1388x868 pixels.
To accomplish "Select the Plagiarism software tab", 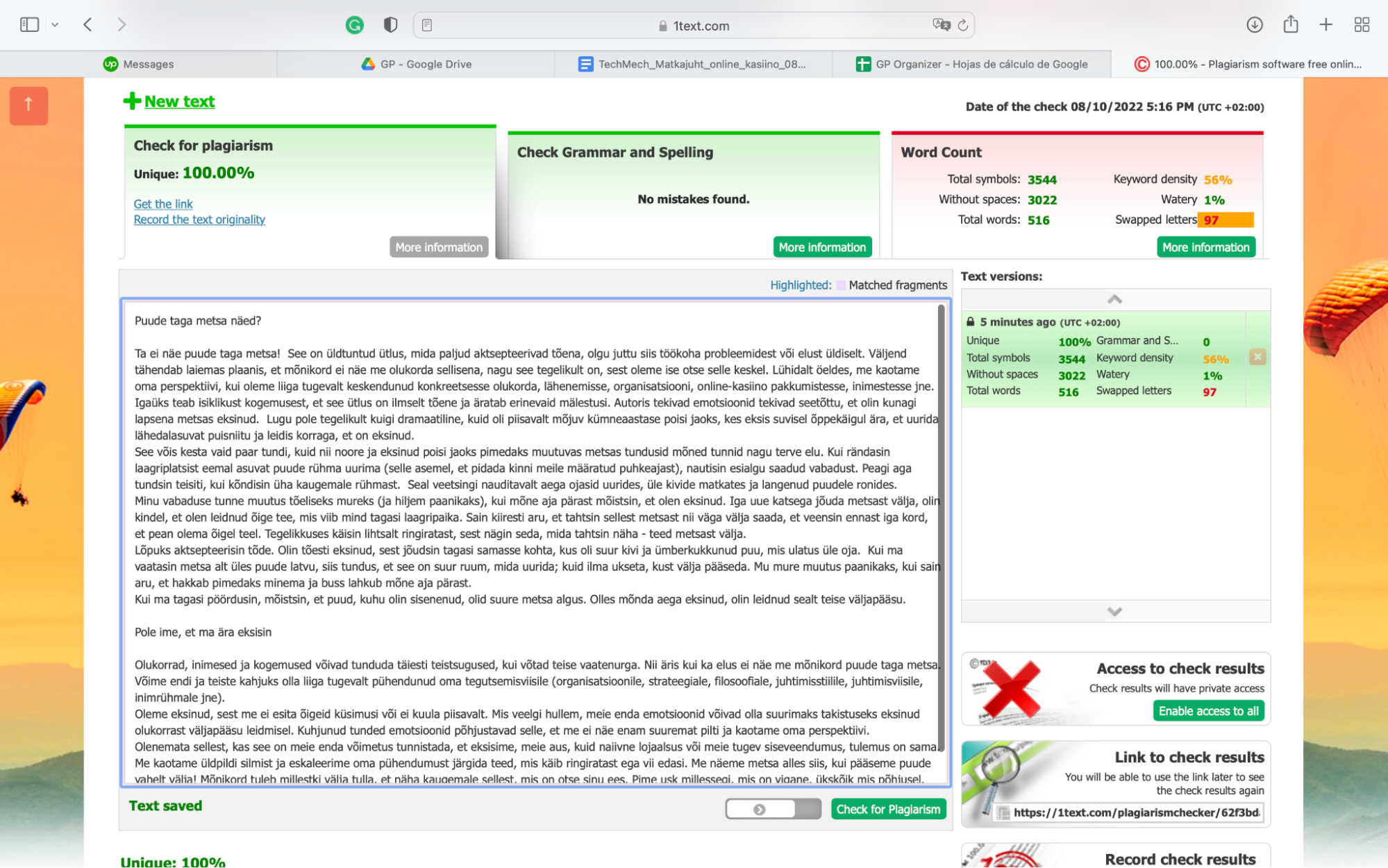I will [x=1248, y=64].
